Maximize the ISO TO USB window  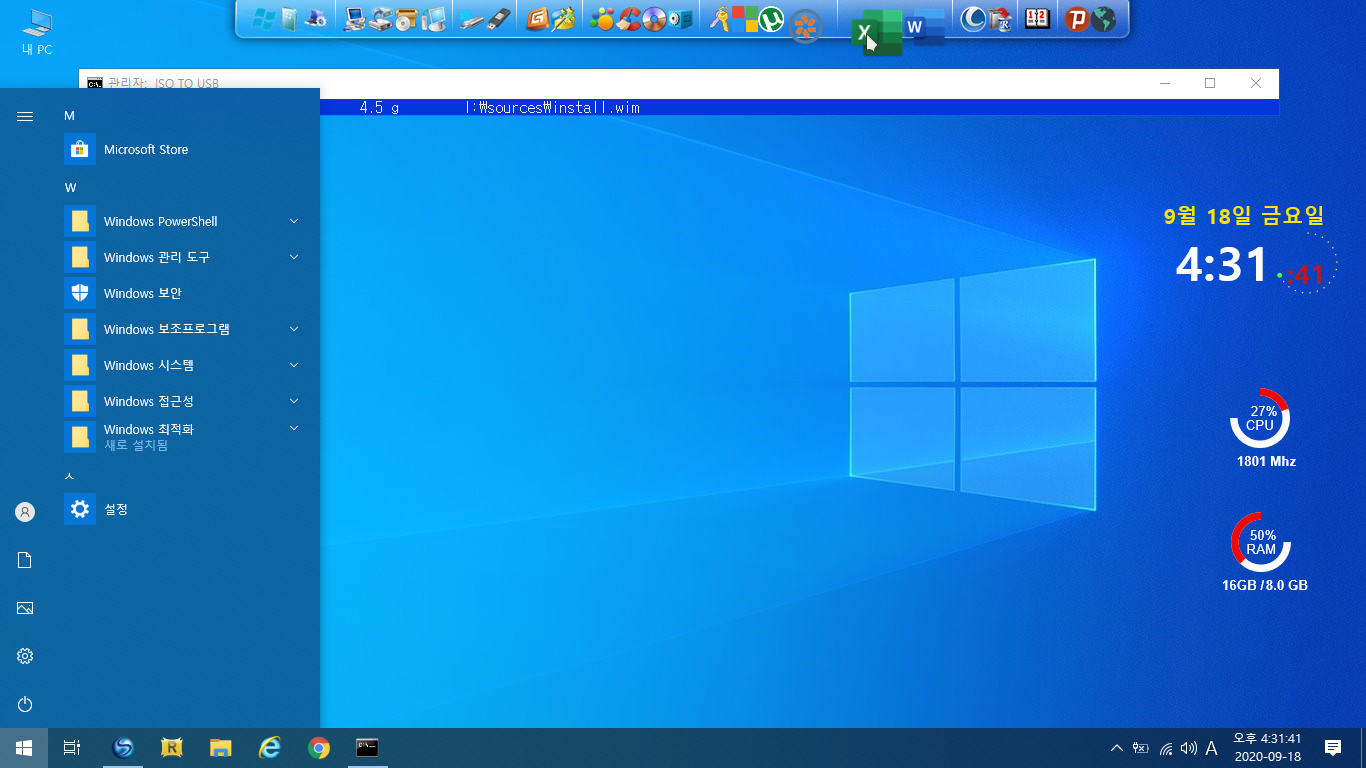pos(1210,83)
